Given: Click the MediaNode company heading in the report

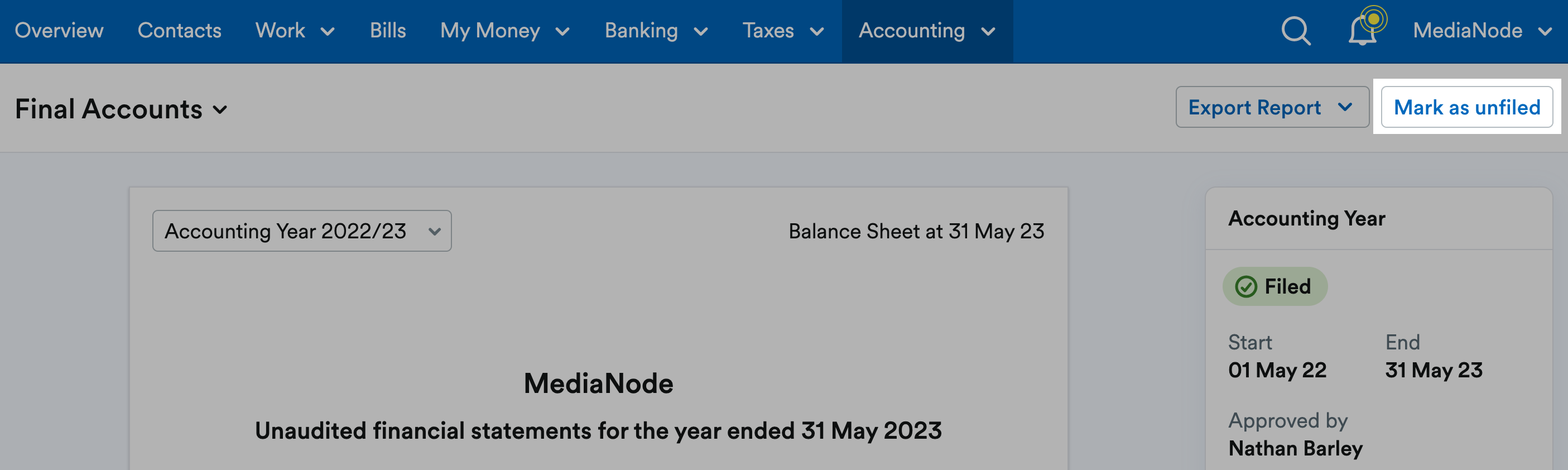Looking at the screenshot, I should [x=598, y=383].
